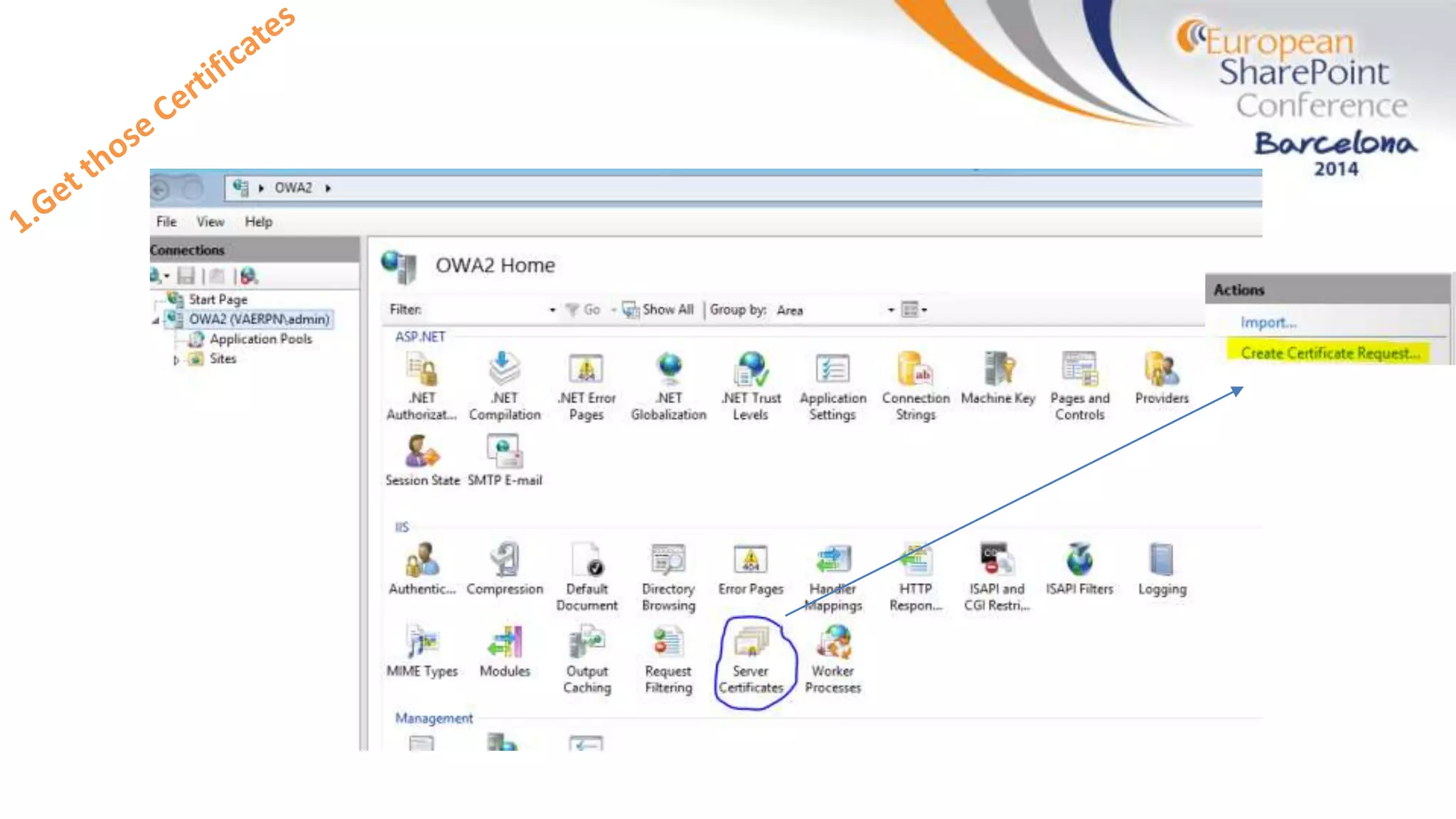Open the View menu
The image size is (1456, 819).
click(x=210, y=222)
